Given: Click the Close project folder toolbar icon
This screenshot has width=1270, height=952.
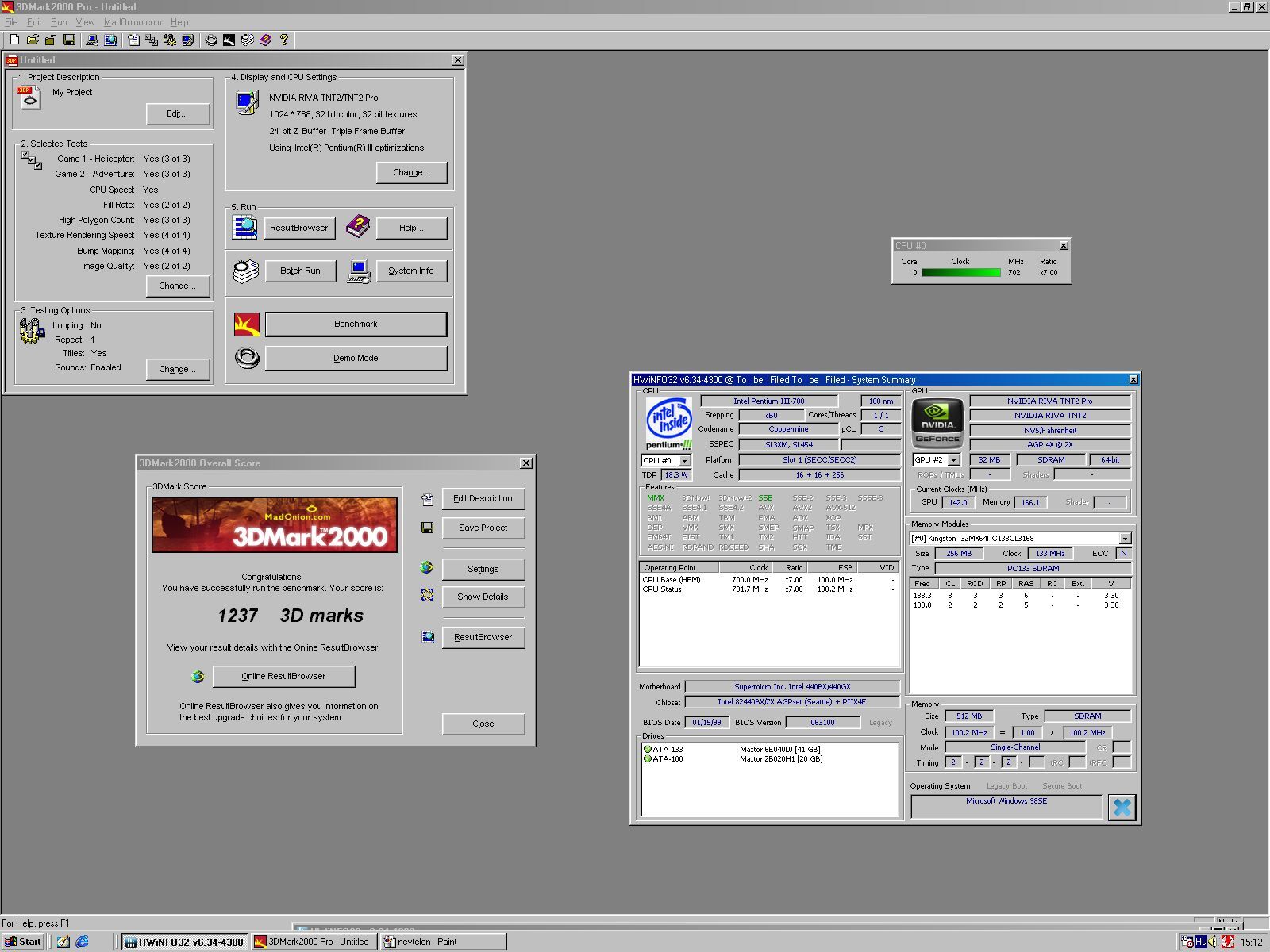Looking at the screenshot, I should pyautogui.click(x=51, y=40).
